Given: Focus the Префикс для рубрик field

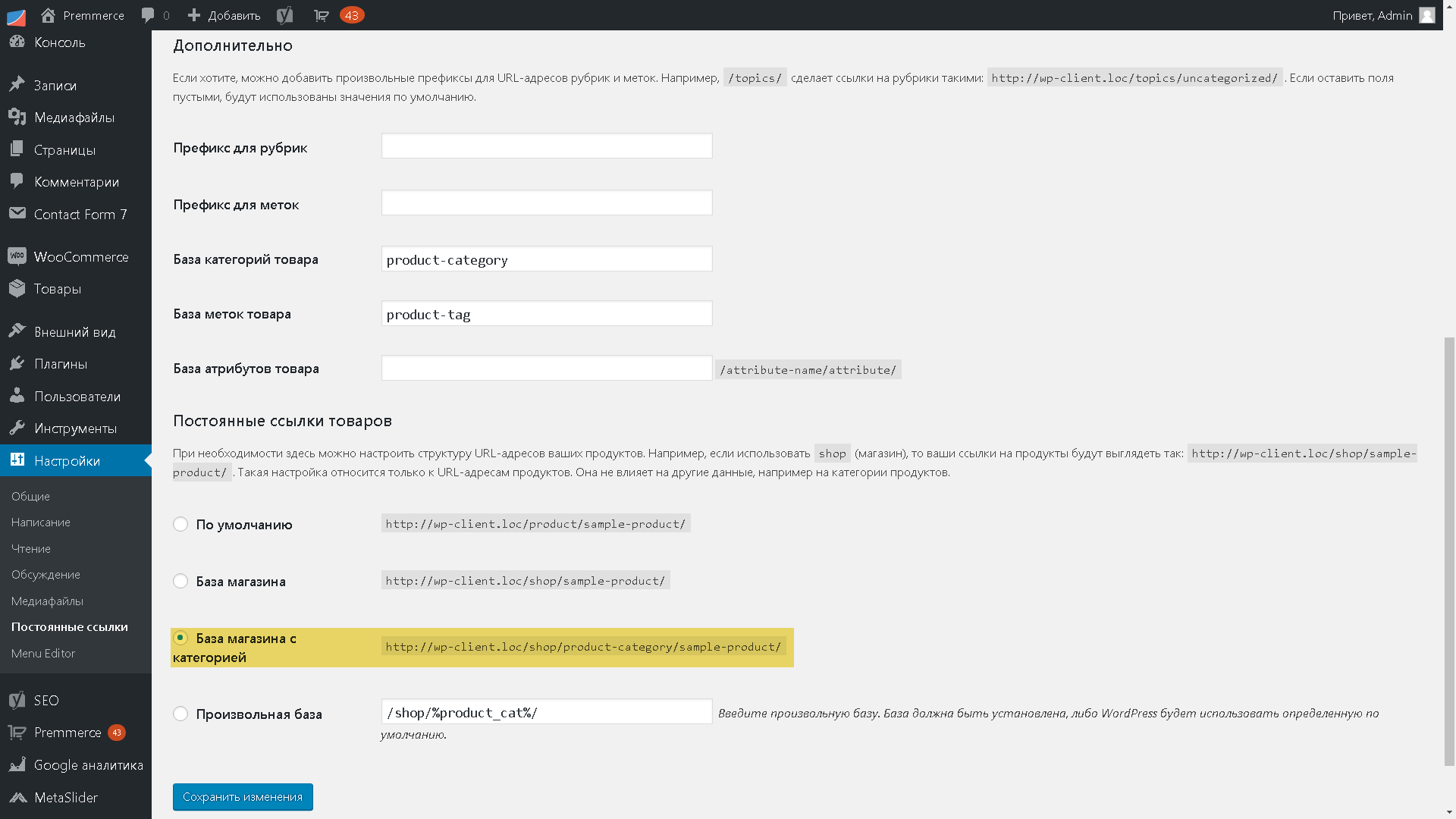Looking at the screenshot, I should click(547, 146).
